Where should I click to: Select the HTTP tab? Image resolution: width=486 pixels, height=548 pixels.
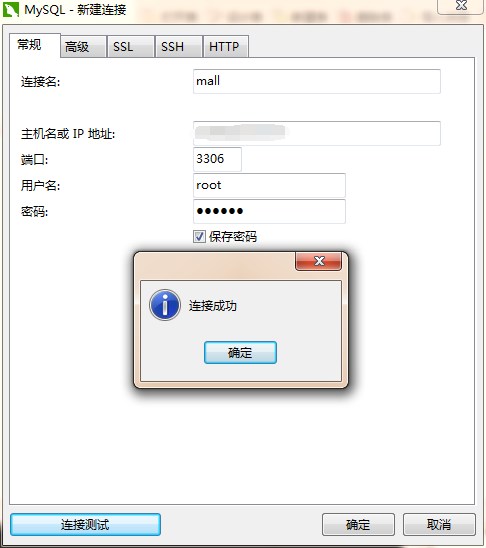coord(226,46)
